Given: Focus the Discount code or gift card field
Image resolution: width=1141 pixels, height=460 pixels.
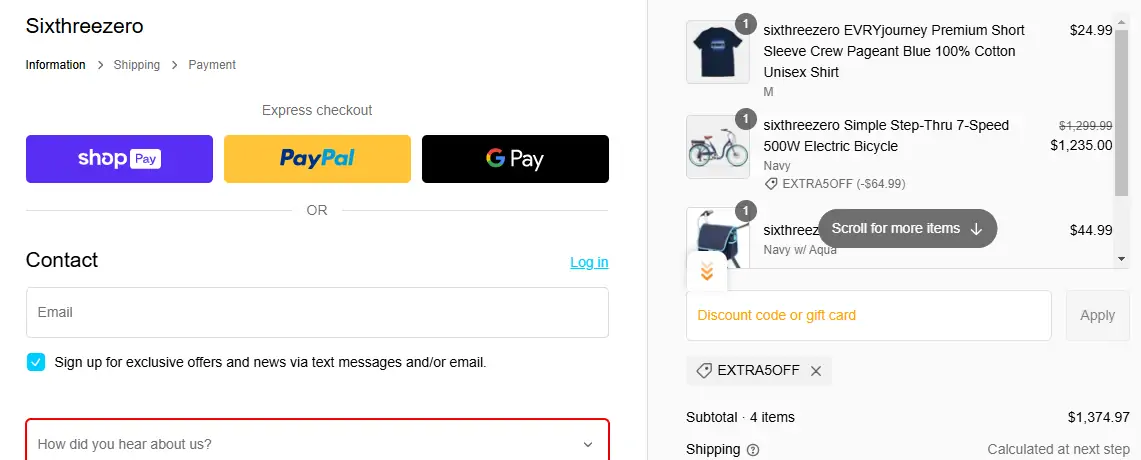Looking at the screenshot, I should coord(868,315).
